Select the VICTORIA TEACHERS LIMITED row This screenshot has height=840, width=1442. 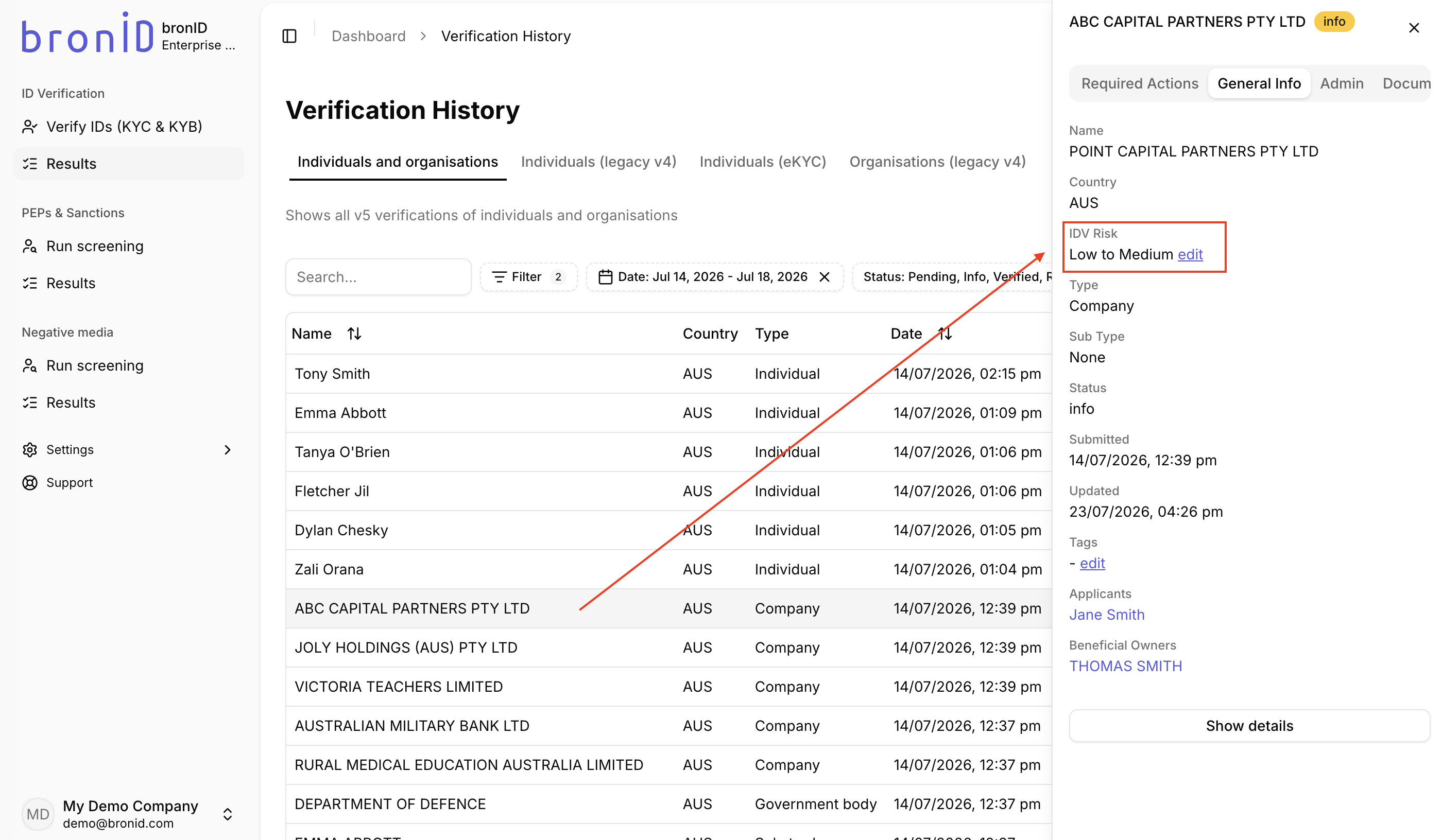coord(668,687)
